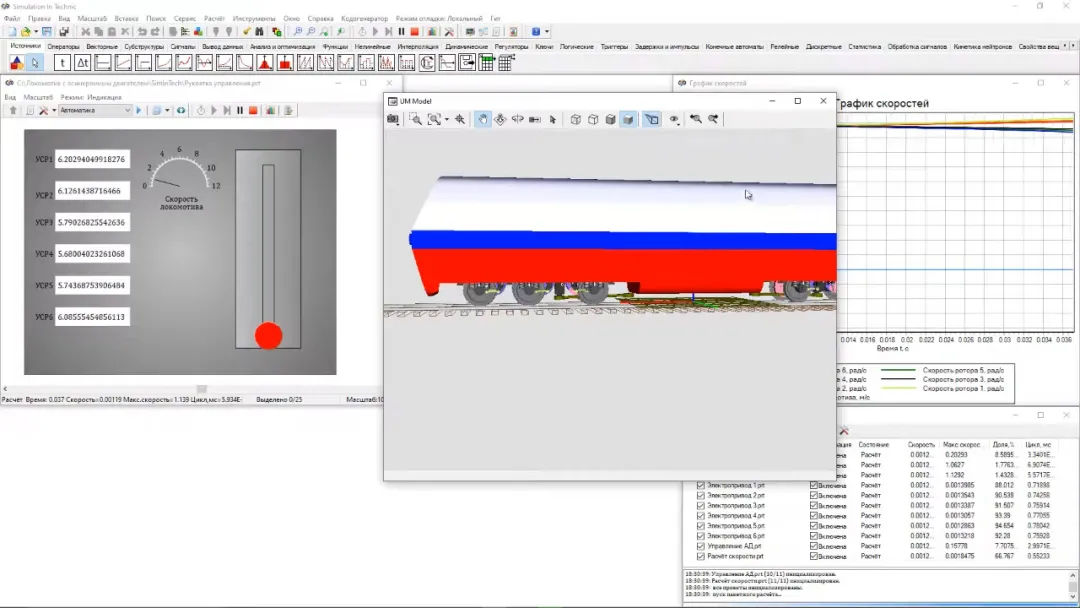Toggle Включена checkbox for Управление АД.prt
1080x608 pixels.
[814, 546]
